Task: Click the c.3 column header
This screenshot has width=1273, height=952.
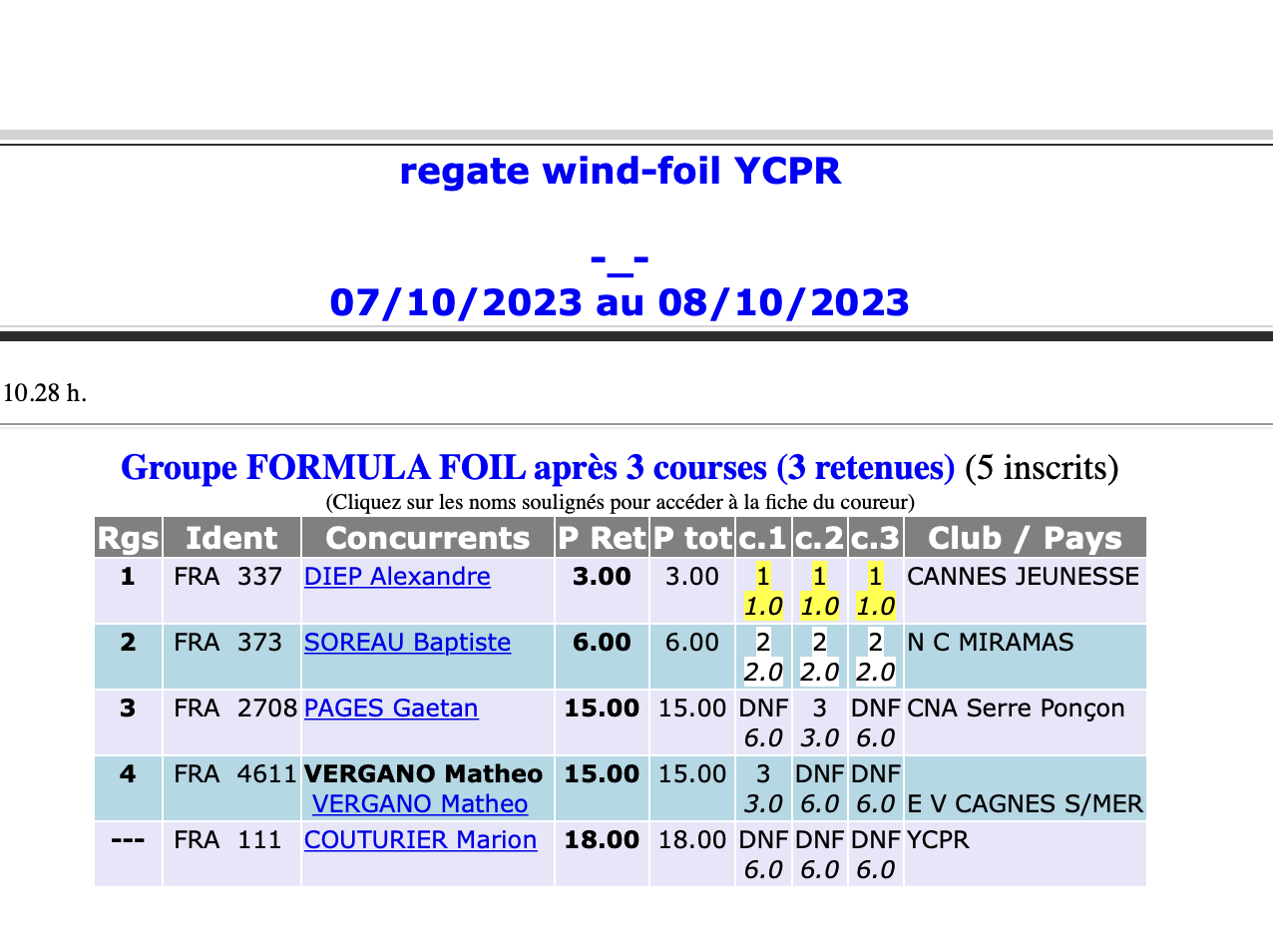Action: 875,538
